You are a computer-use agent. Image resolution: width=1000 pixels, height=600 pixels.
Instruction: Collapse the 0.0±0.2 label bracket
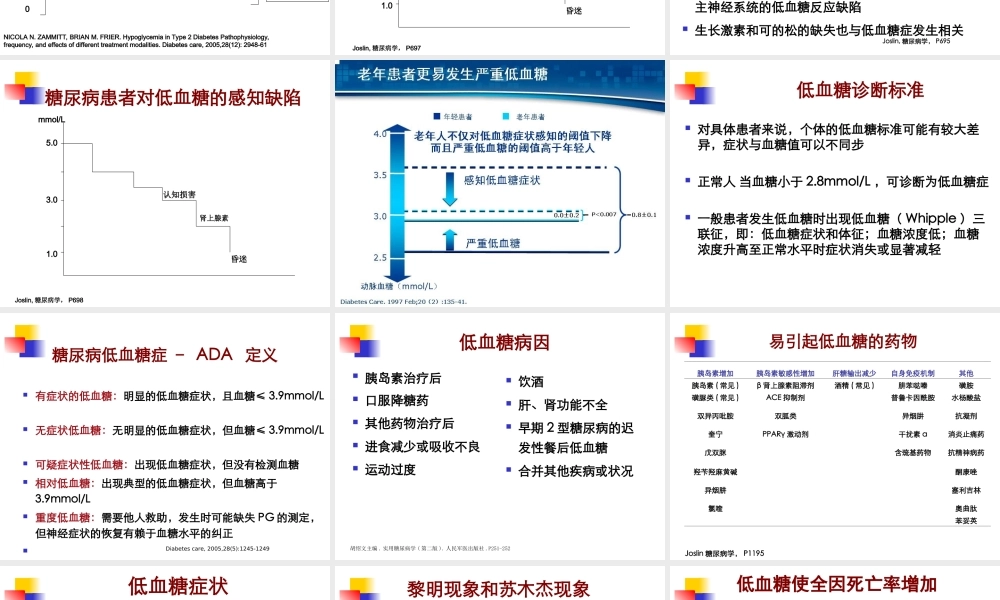pyautogui.click(x=567, y=216)
